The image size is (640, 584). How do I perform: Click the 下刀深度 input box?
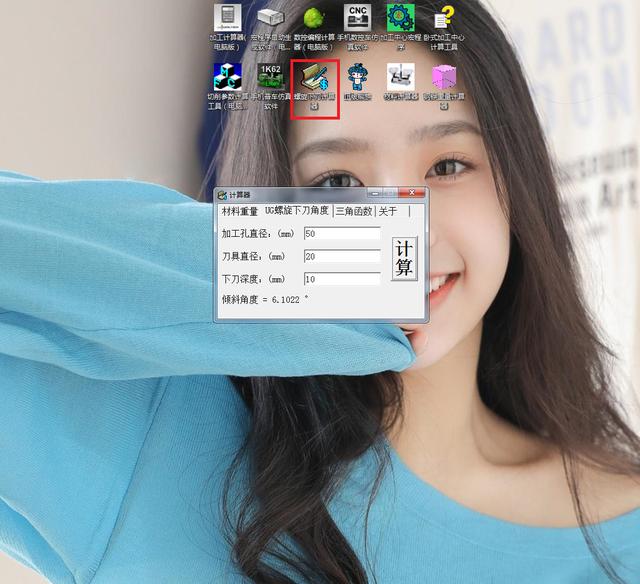coord(341,279)
